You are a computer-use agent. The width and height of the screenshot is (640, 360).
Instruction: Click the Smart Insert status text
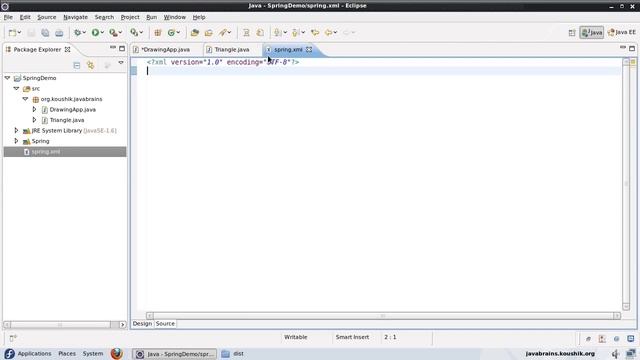[352, 337]
